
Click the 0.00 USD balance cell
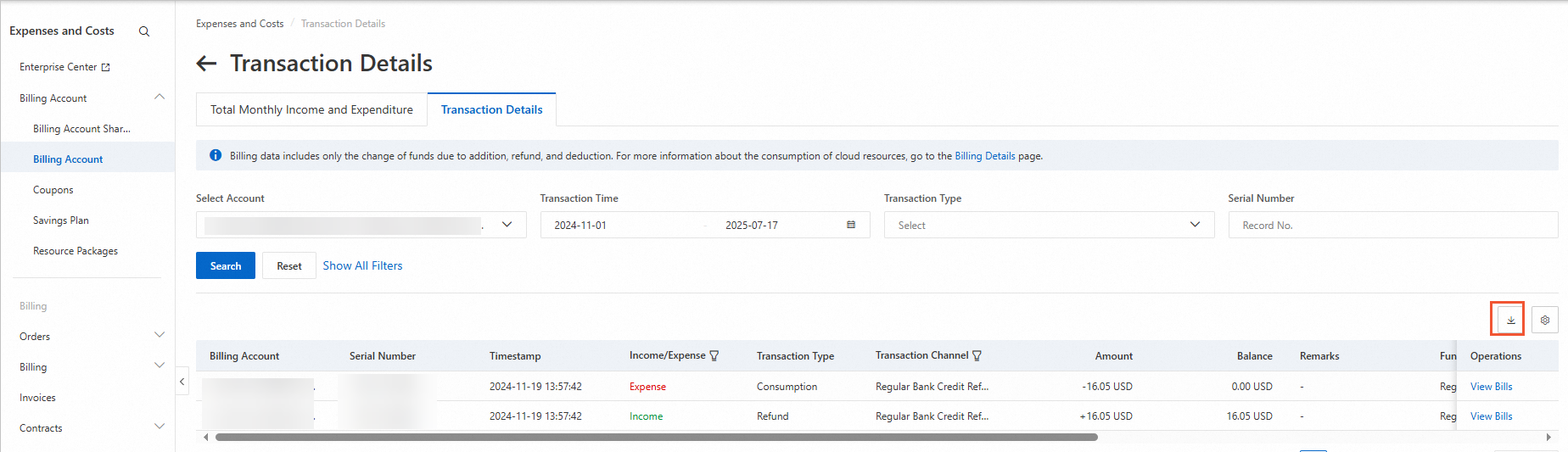1252,387
